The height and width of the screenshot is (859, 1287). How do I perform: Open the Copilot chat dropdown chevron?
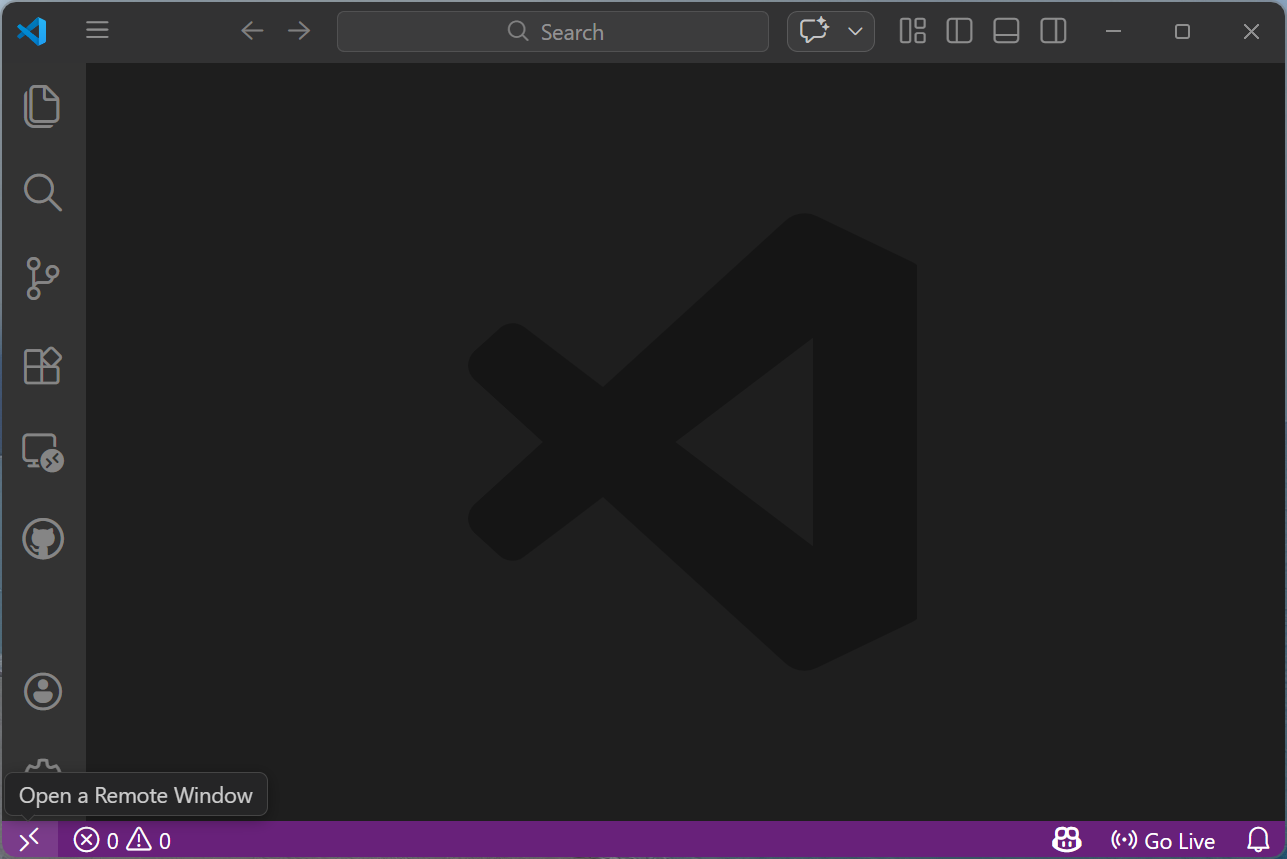pyautogui.click(x=855, y=31)
